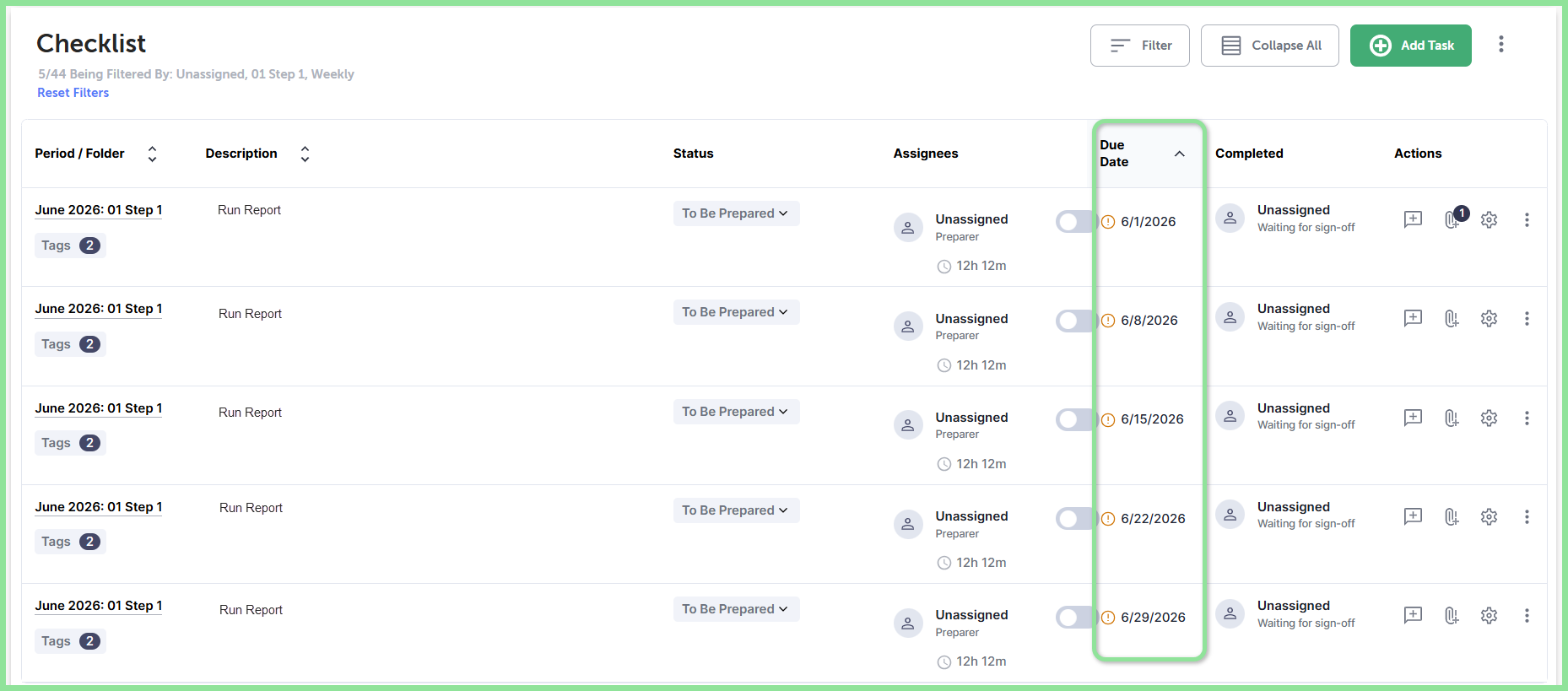Image resolution: width=1568 pixels, height=691 pixels.
Task: Open three-dot menu for 6/22/2026 task
Action: (x=1527, y=516)
